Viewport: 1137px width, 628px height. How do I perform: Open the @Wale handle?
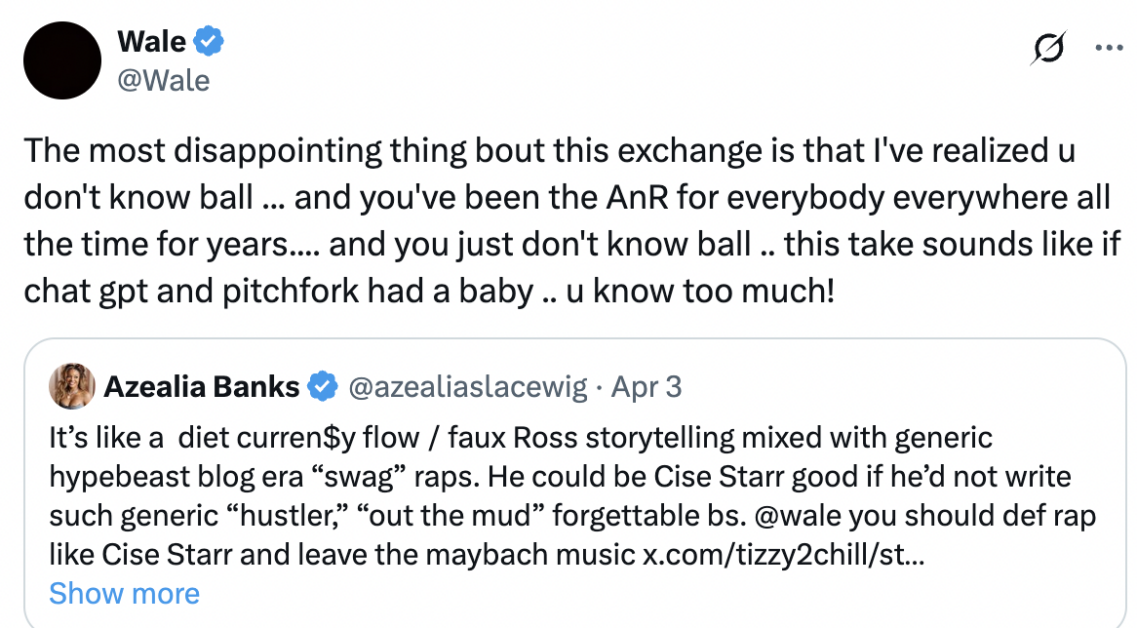pyautogui.click(x=163, y=80)
